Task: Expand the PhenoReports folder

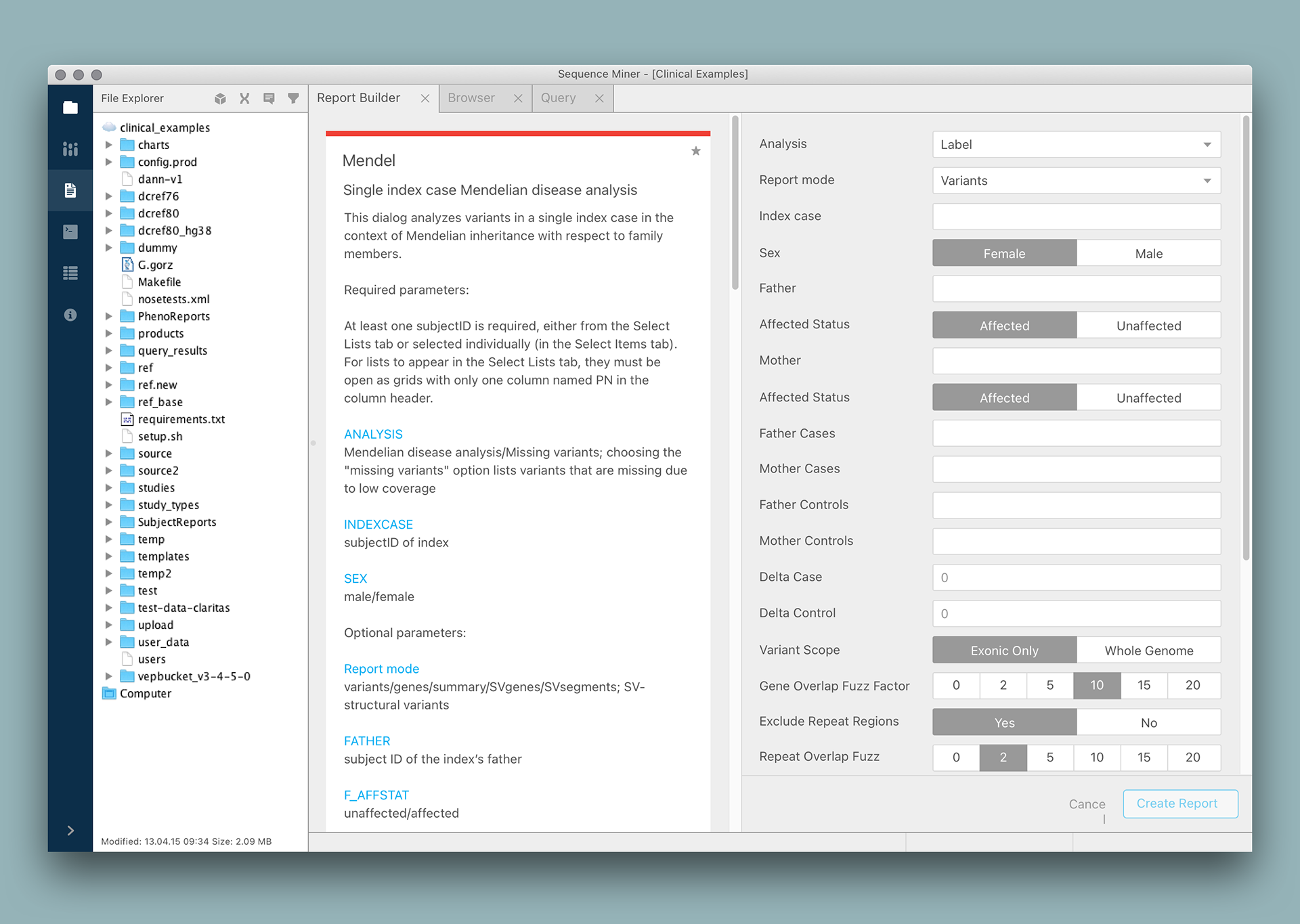Action: [108, 316]
